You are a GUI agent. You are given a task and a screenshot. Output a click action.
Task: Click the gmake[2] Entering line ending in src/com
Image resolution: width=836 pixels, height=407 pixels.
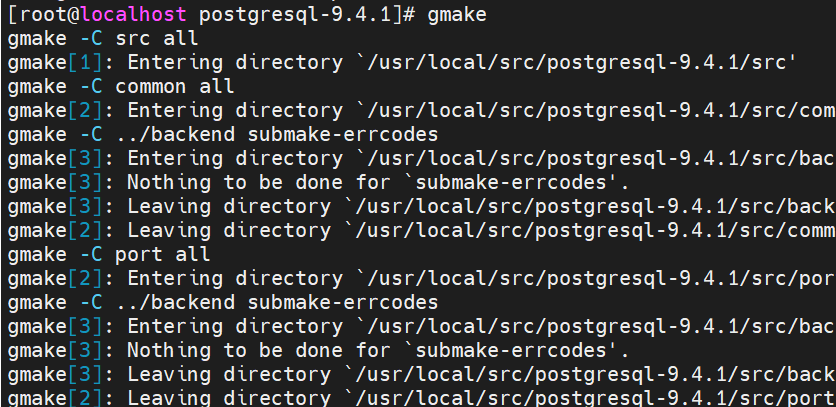click(x=420, y=110)
